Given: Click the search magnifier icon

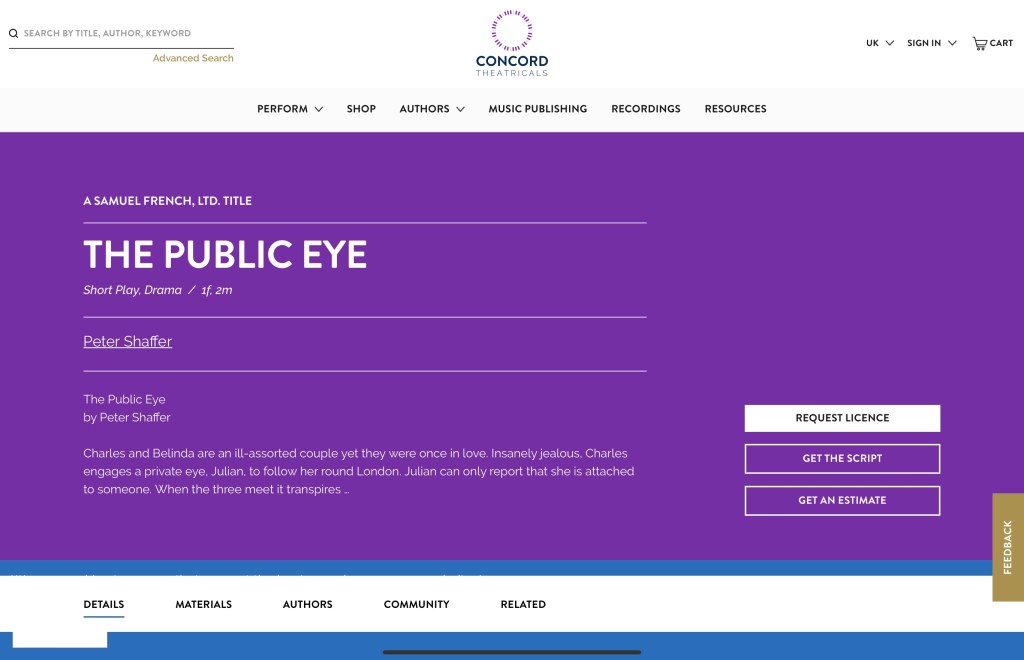Looking at the screenshot, I should pyautogui.click(x=14, y=34).
